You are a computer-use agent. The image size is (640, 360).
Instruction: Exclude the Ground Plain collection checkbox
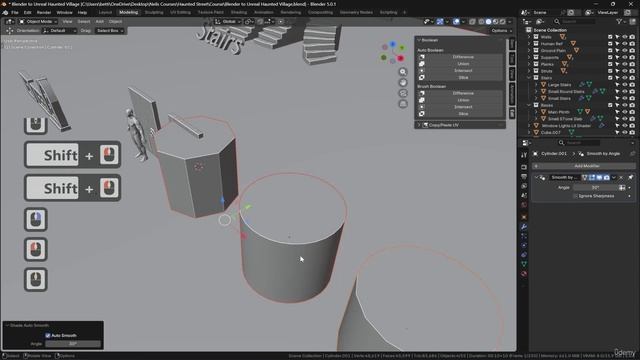[x=610, y=51]
